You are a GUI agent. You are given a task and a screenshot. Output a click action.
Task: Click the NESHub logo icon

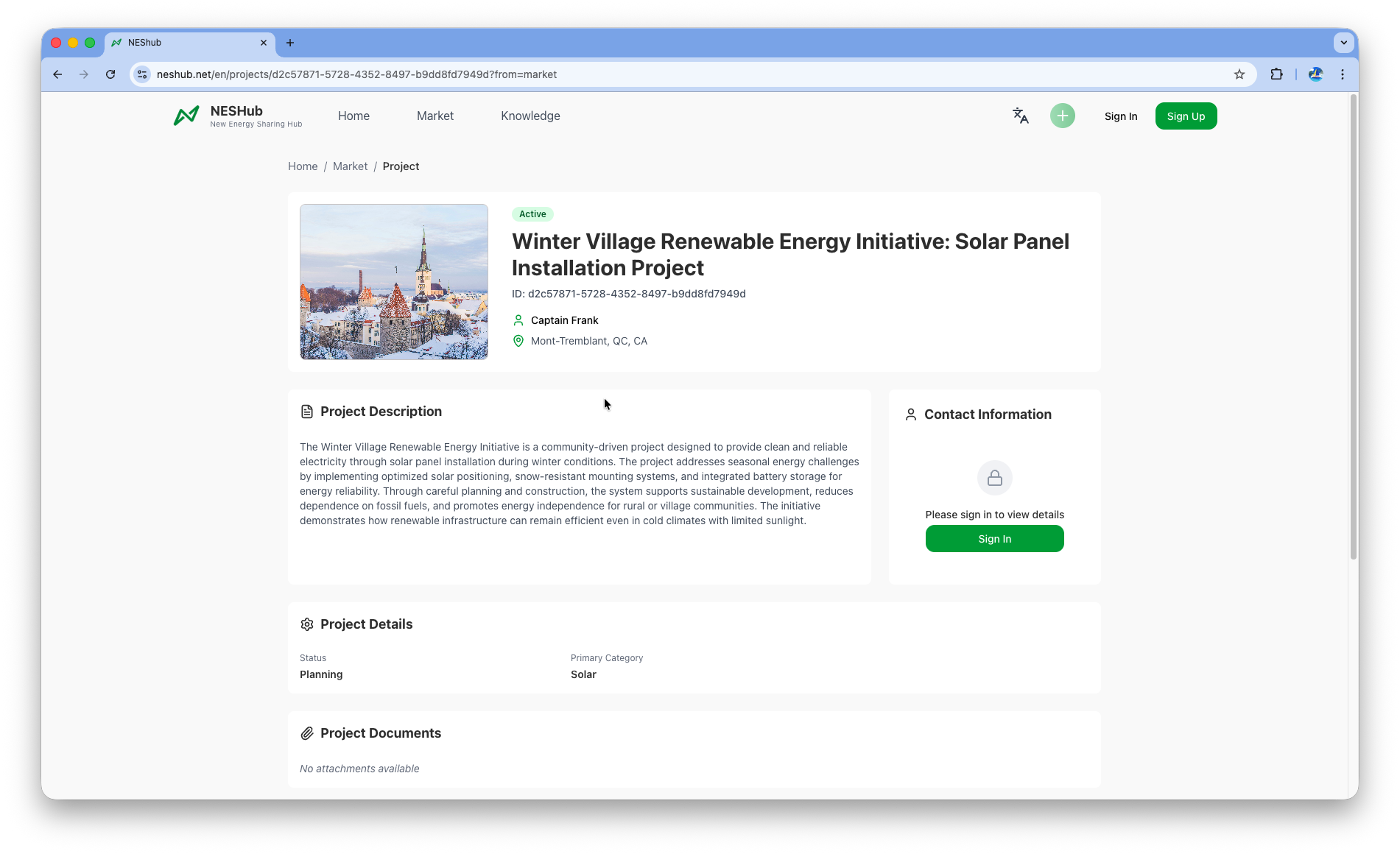[186, 116]
